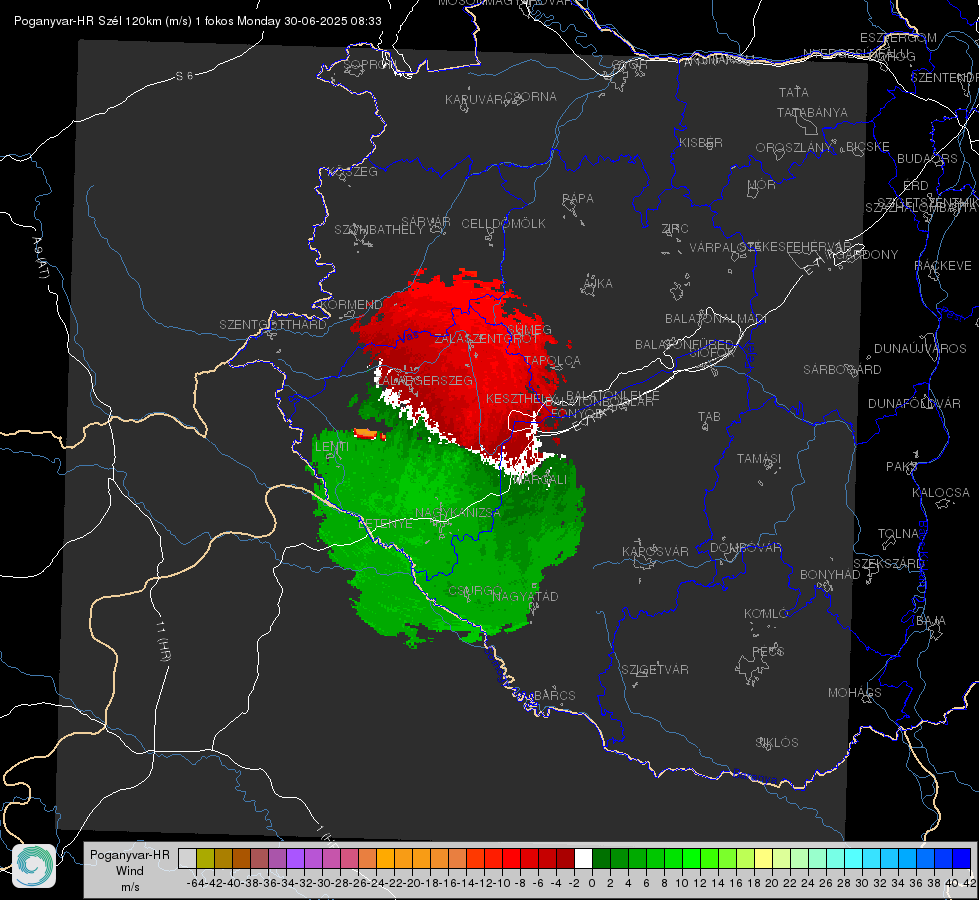979x900 pixels.
Task: Click the CELLDOMOLK city label
Action: (x=504, y=224)
